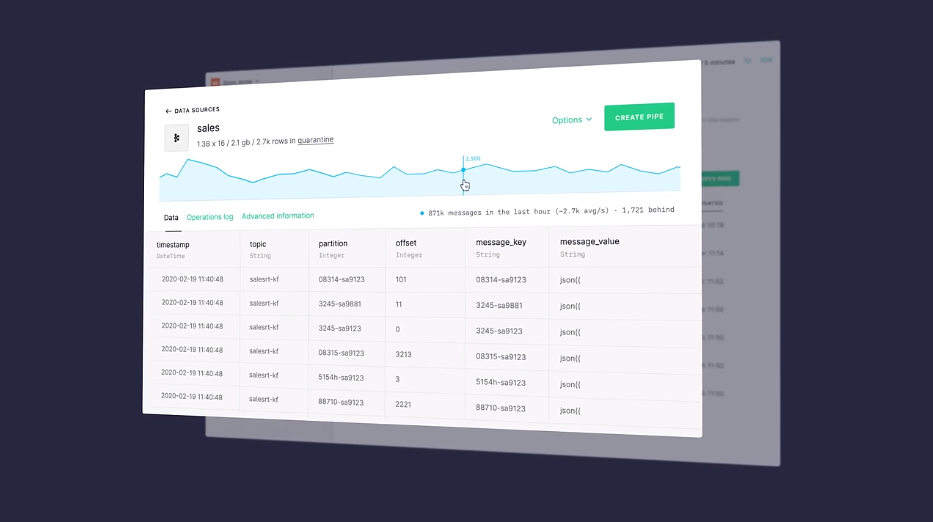The height and width of the screenshot is (522, 933).
Task: Select the Data tab
Action: 171,218
